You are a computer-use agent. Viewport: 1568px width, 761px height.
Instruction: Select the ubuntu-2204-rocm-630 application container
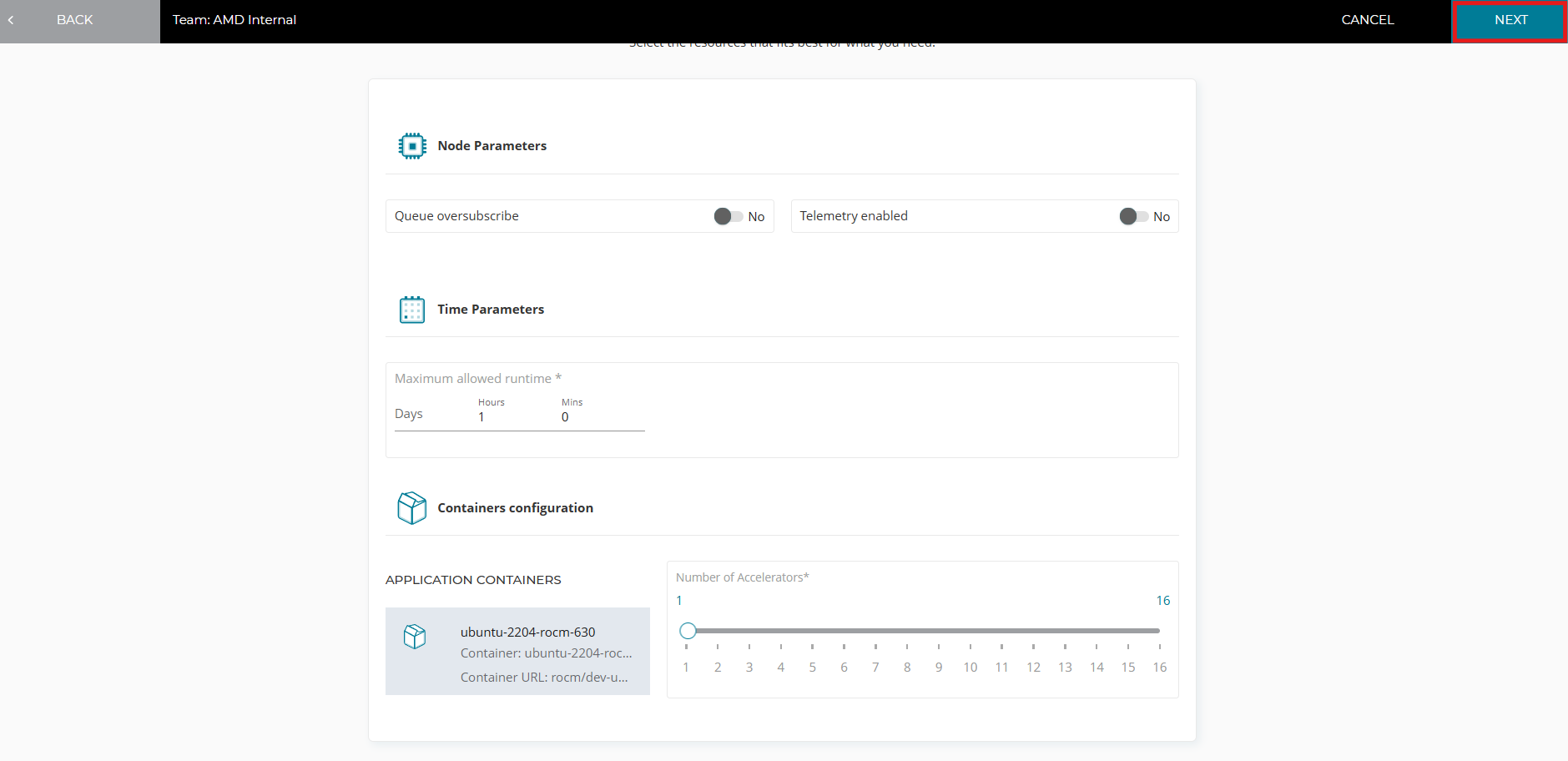[x=517, y=651]
